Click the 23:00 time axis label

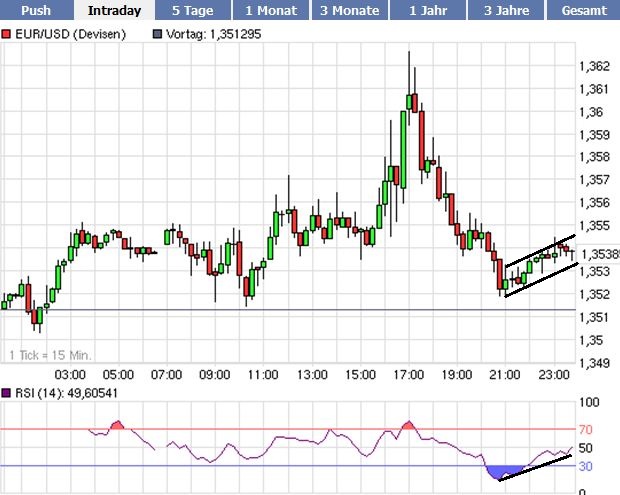(554, 374)
